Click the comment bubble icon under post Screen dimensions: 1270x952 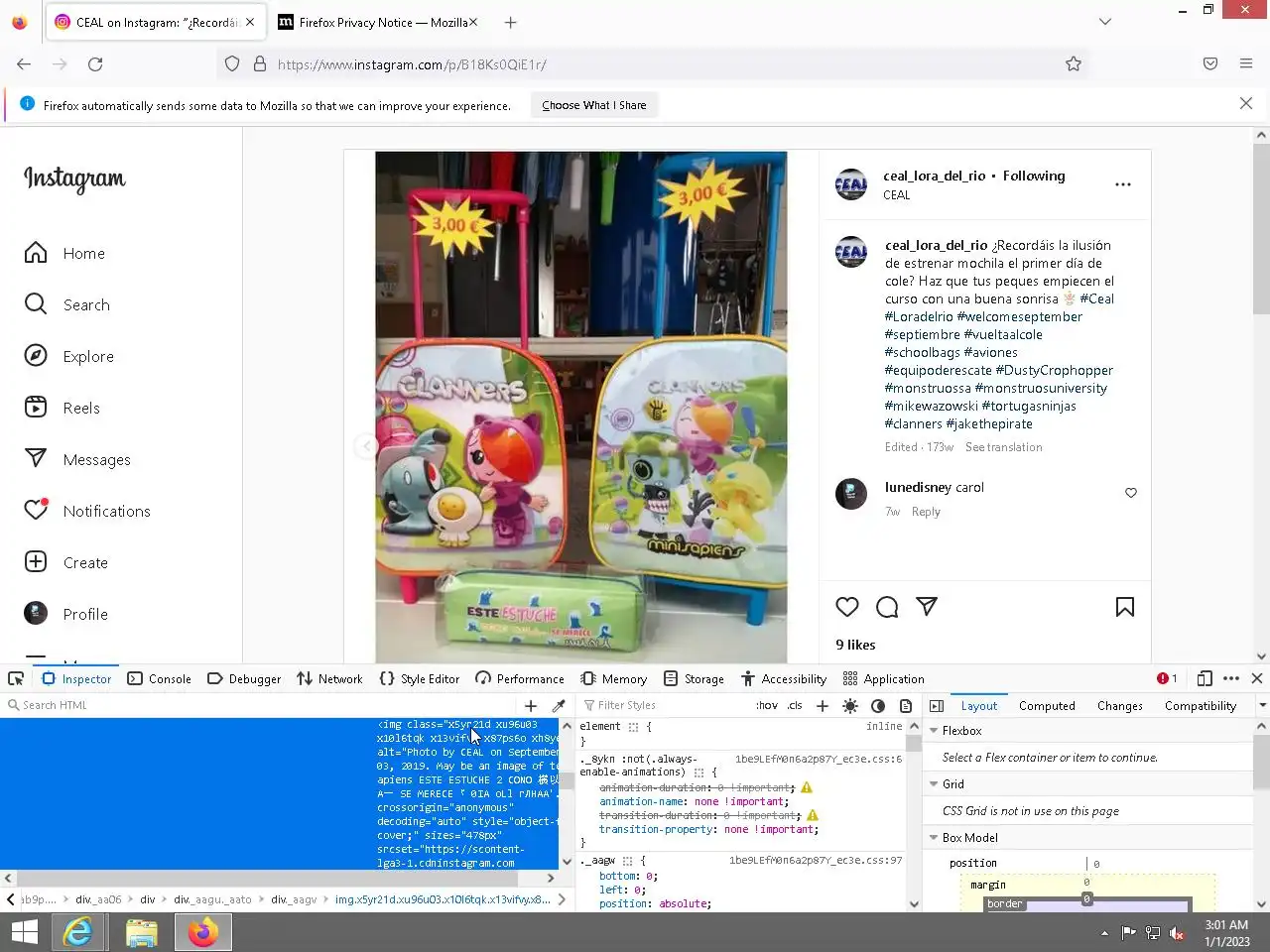(x=887, y=607)
